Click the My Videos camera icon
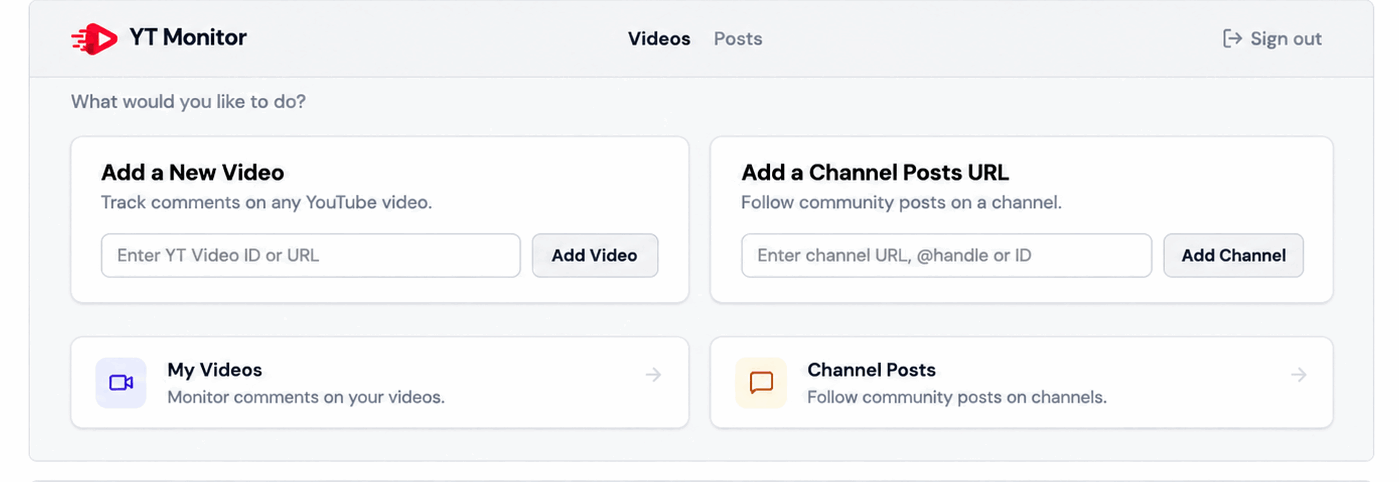 (121, 383)
